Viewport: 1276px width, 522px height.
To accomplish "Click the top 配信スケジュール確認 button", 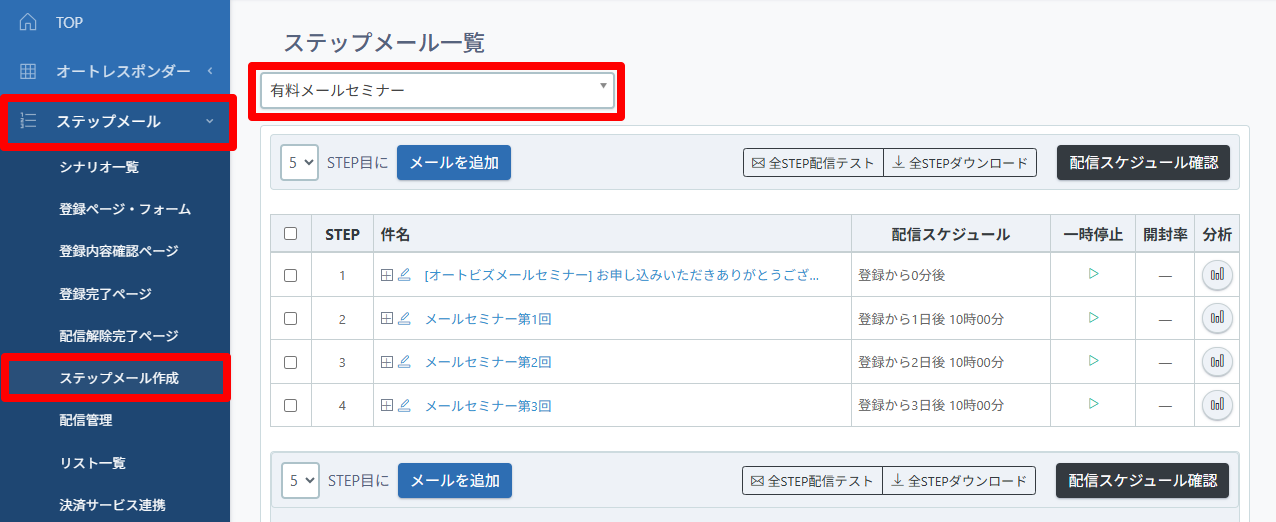I will pyautogui.click(x=1143, y=162).
